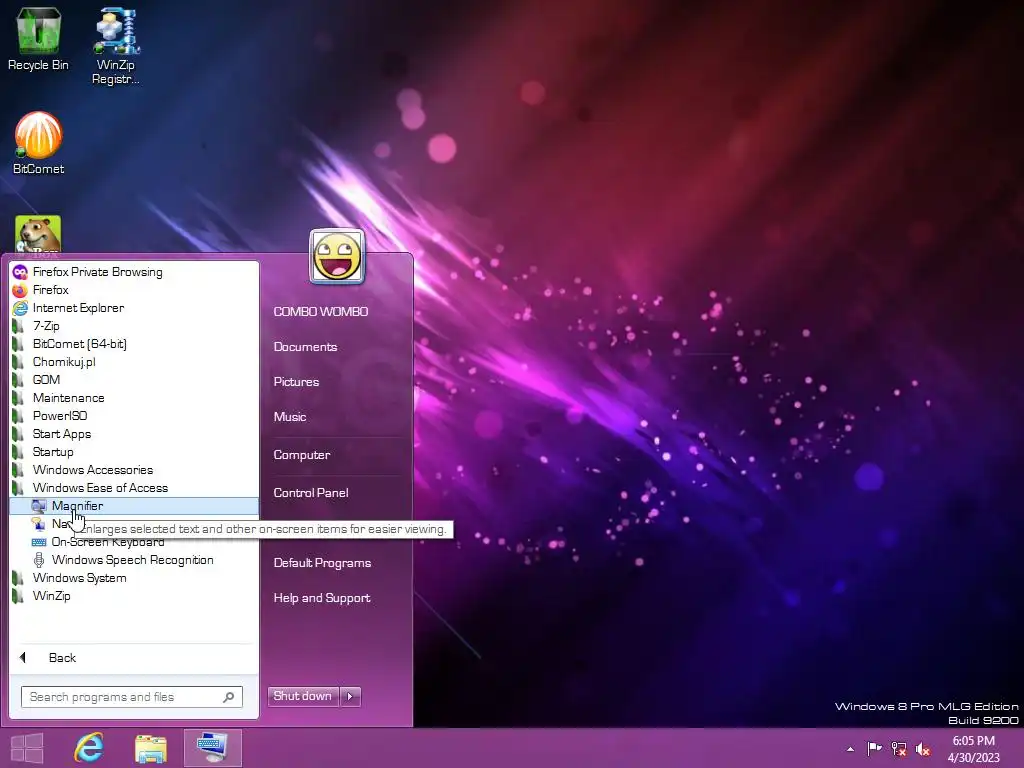The image size is (1024, 768).
Task: Open Pictures from the Start menu
Action: tap(296, 382)
